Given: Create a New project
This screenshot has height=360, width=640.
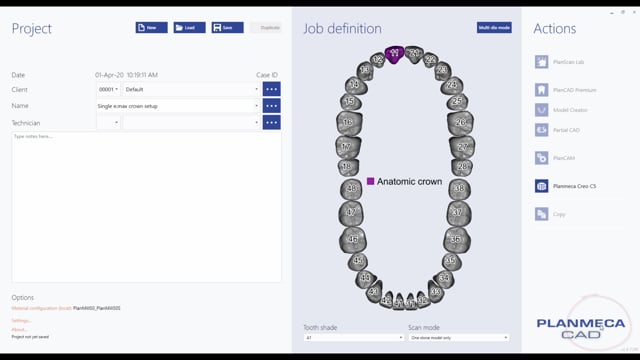Looking at the screenshot, I should pos(151,27).
